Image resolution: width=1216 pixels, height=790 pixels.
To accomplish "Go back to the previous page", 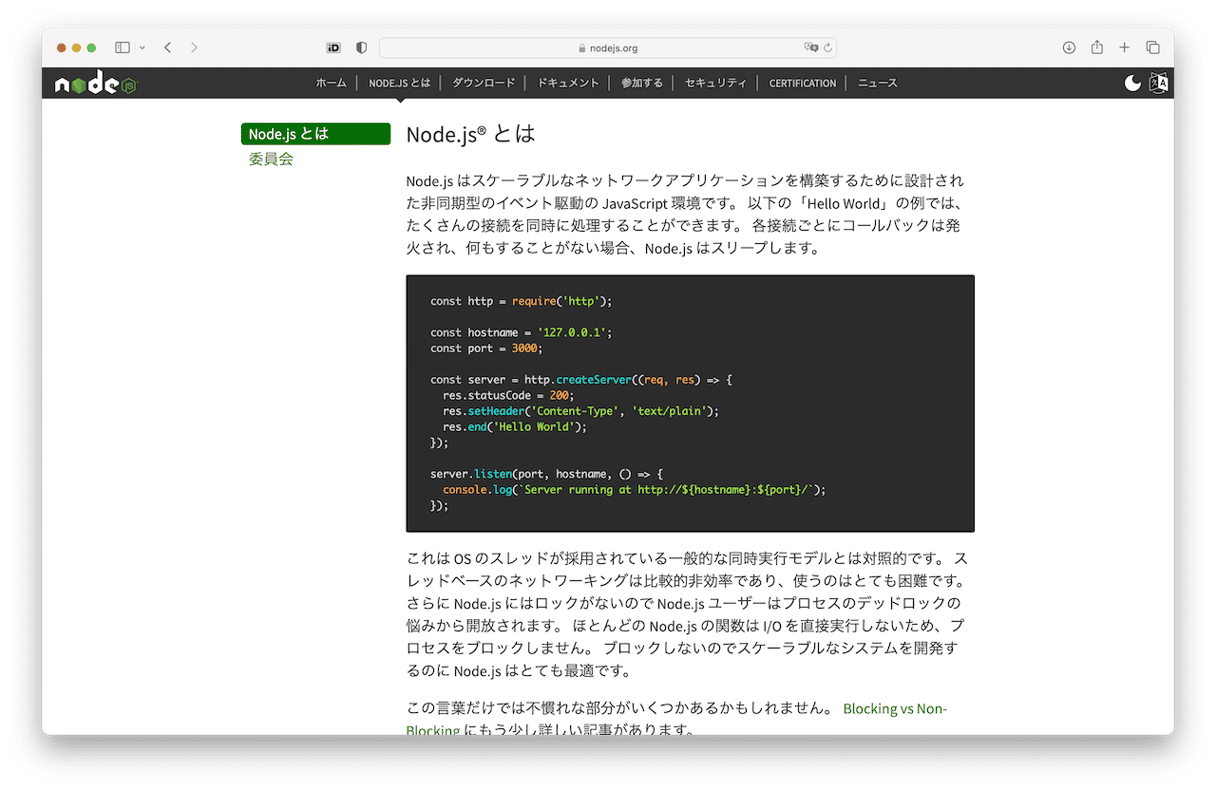I will pos(167,47).
